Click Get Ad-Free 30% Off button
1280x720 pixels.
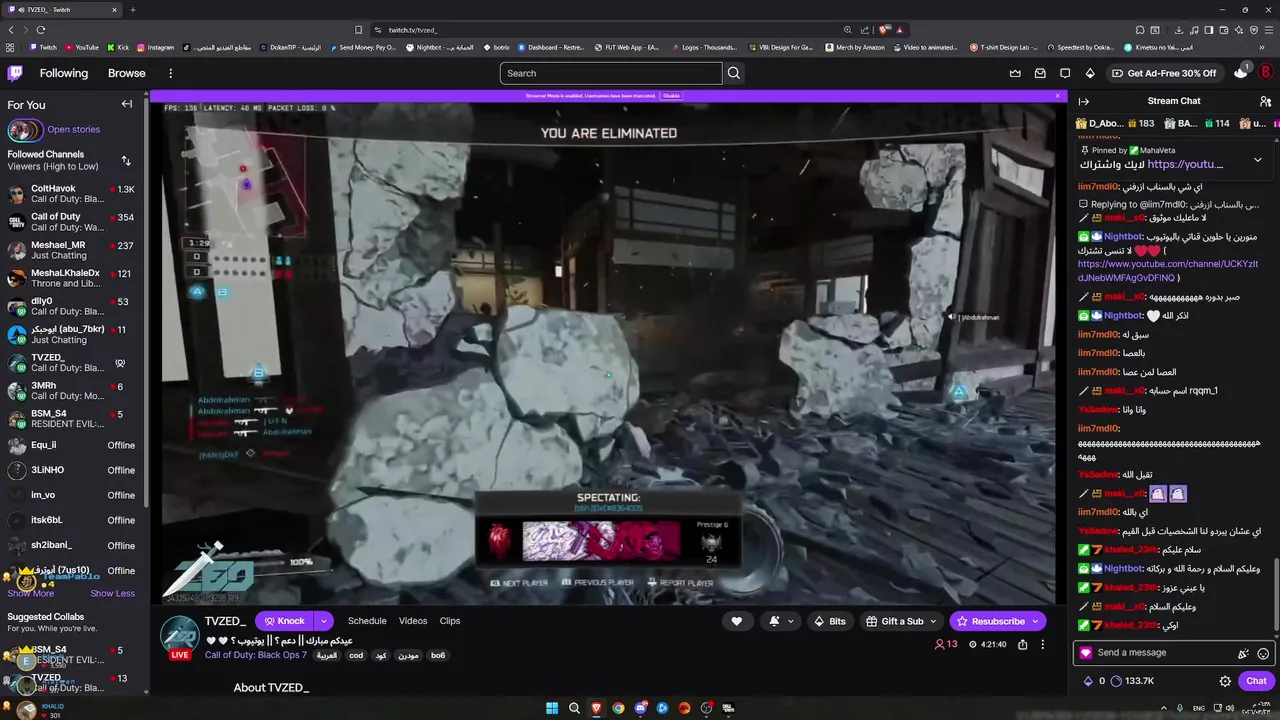tap(1163, 73)
